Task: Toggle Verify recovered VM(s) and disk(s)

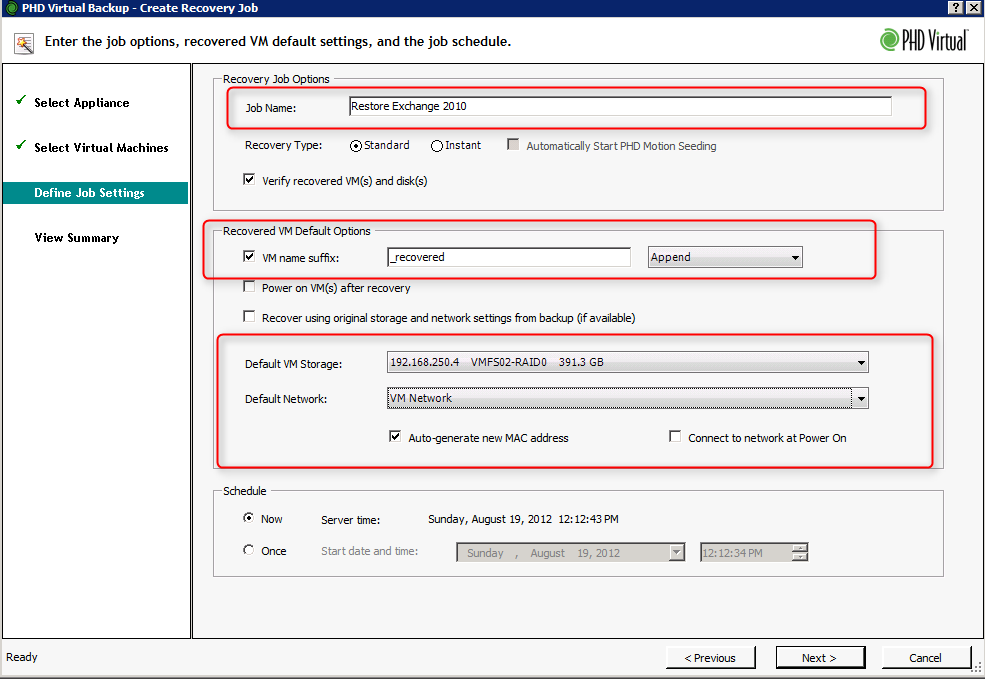Action: (249, 180)
